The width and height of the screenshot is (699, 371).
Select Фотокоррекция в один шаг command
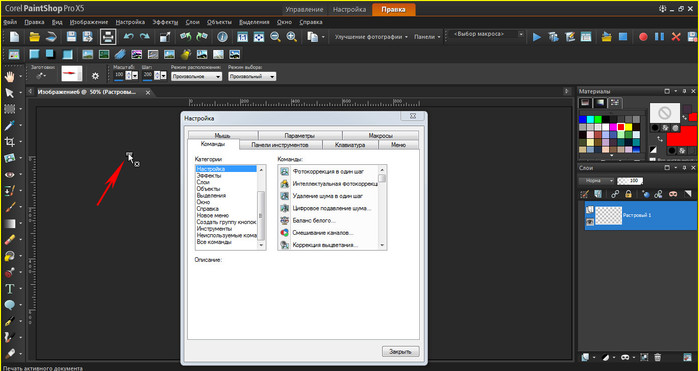click(329, 171)
